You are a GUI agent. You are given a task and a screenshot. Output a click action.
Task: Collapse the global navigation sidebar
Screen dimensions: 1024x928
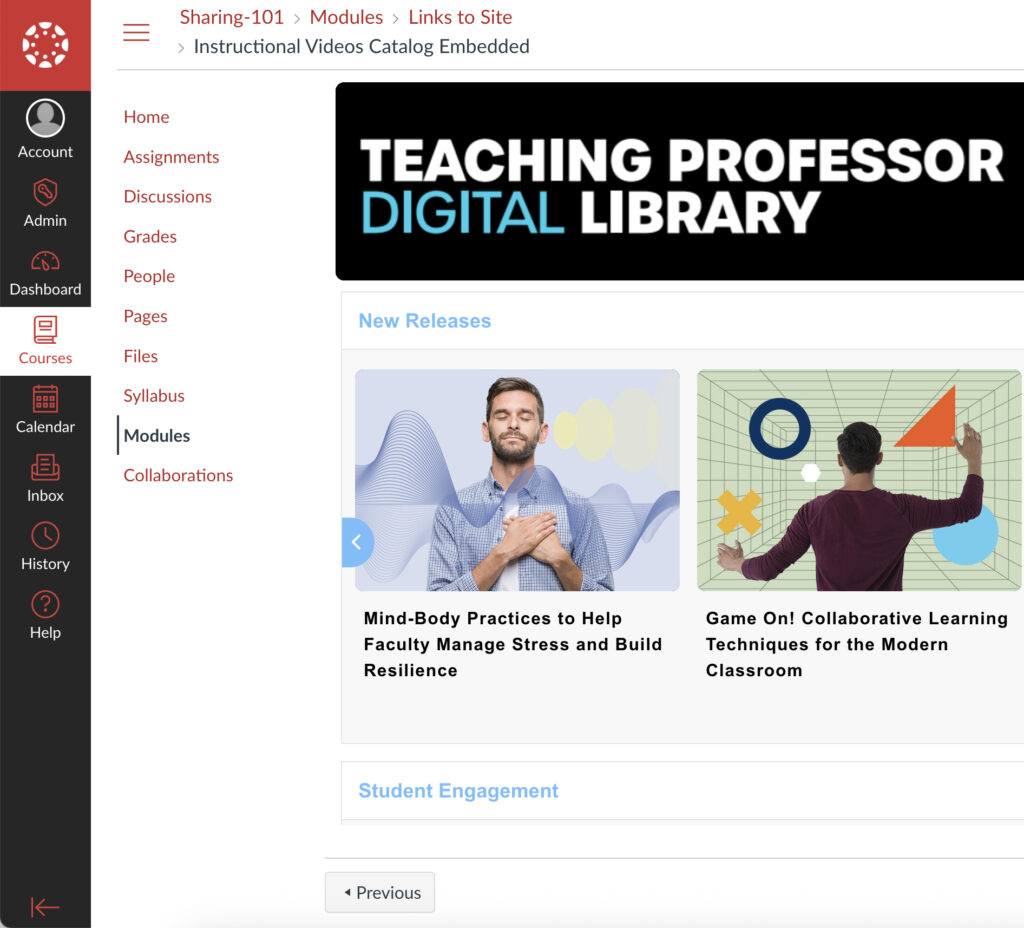point(45,907)
